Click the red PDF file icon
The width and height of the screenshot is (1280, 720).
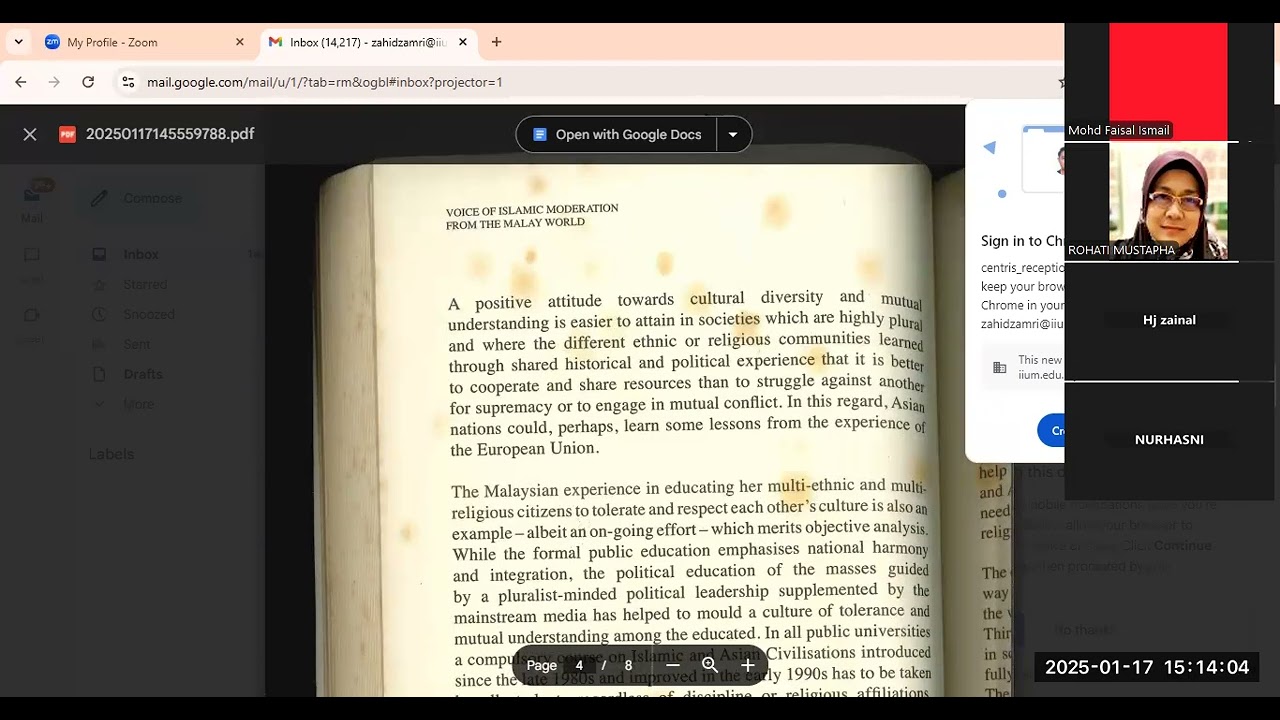67,134
